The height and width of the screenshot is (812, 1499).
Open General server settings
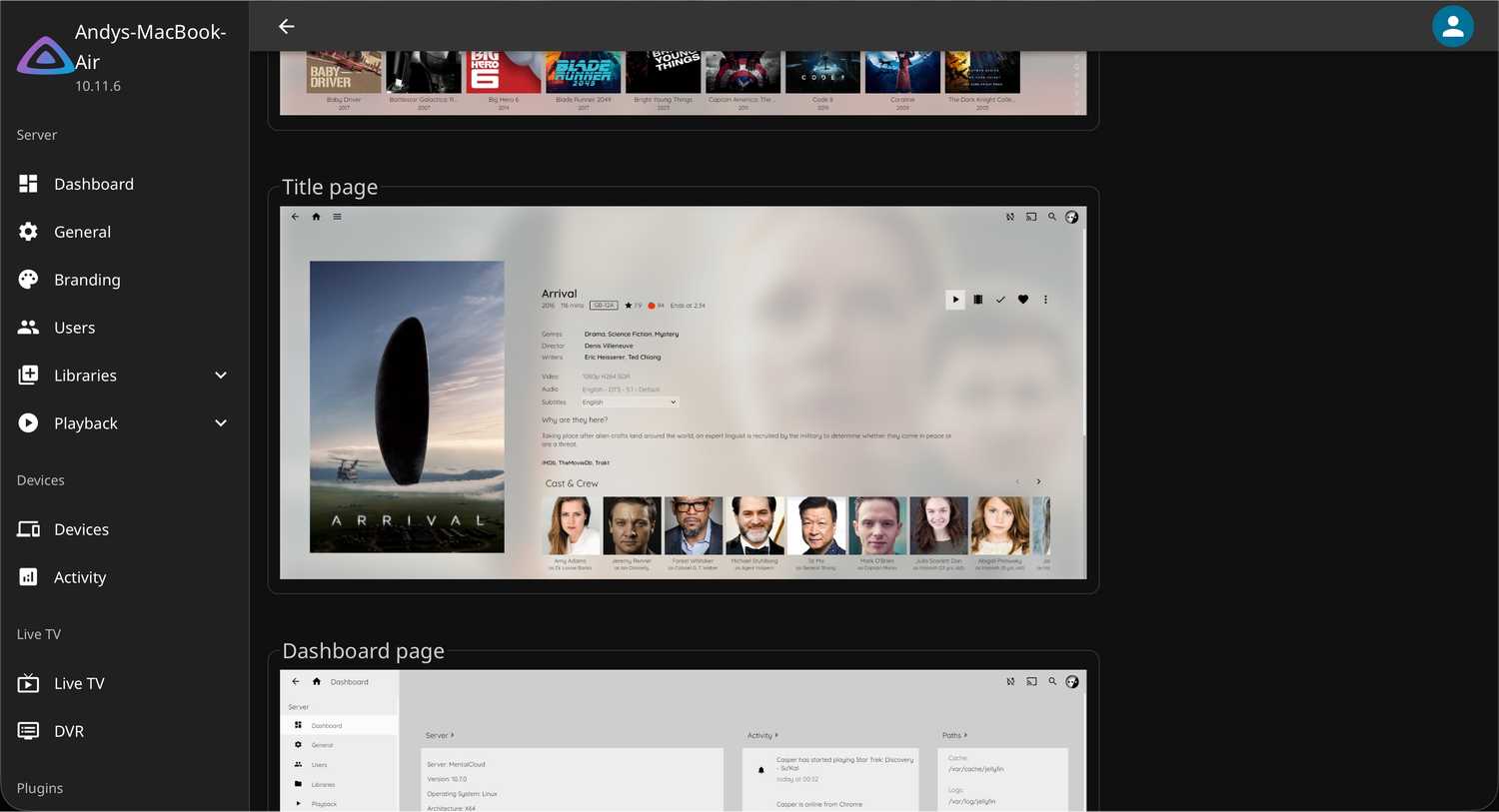pos(125,232)
